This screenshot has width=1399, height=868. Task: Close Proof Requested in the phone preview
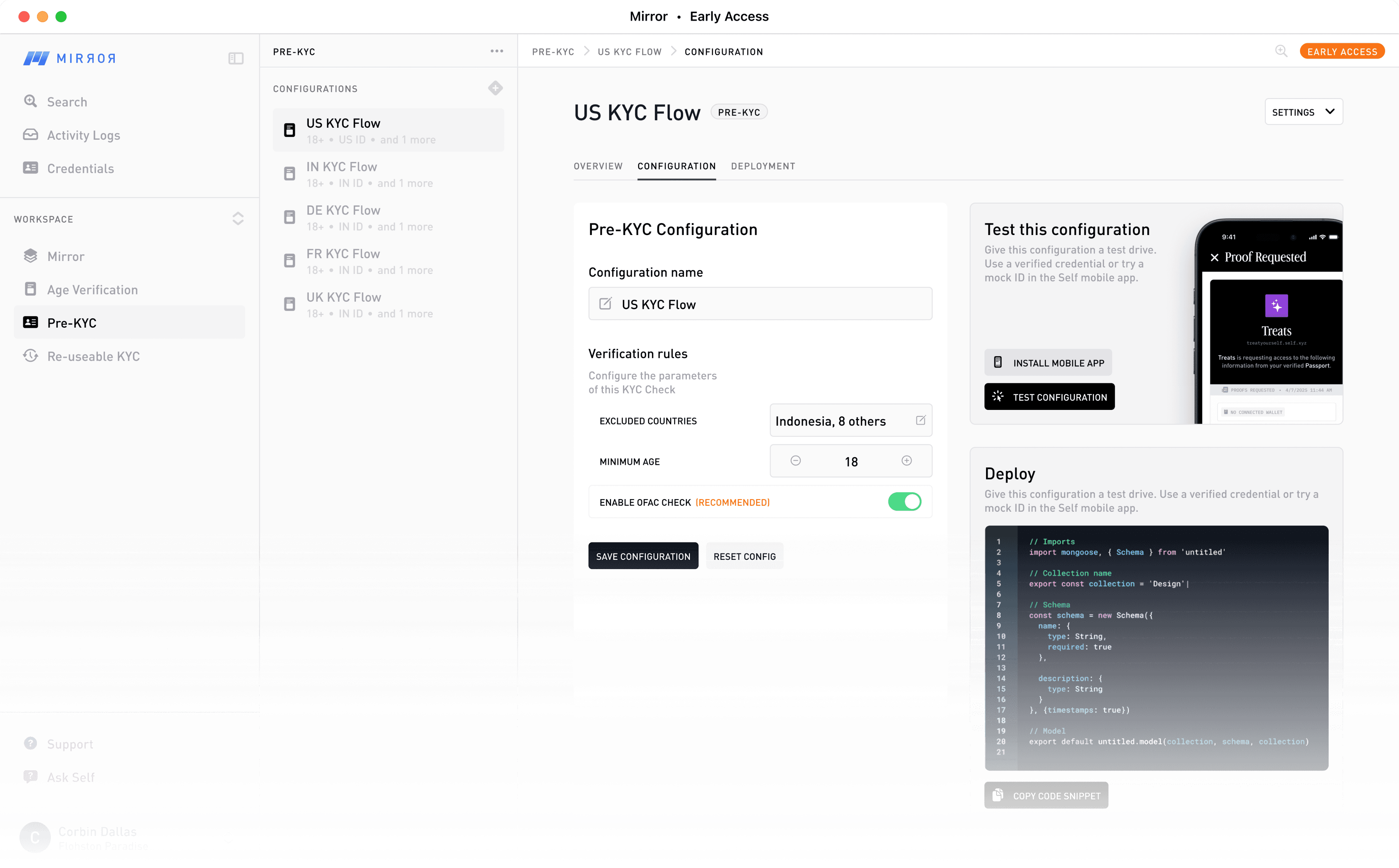[1214, 257]
